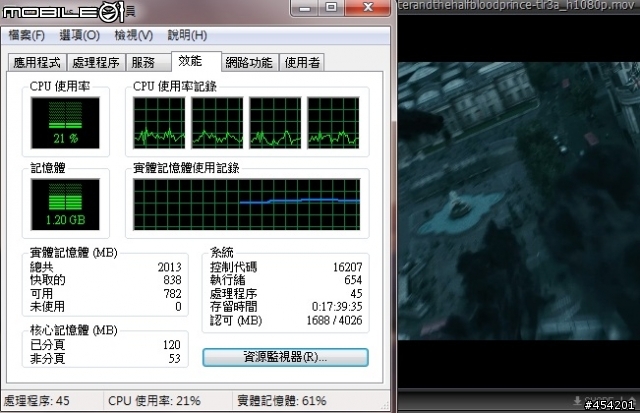Open the 說明(H) menu
This screenshot has height=413, width=640.
click(187, 36)
